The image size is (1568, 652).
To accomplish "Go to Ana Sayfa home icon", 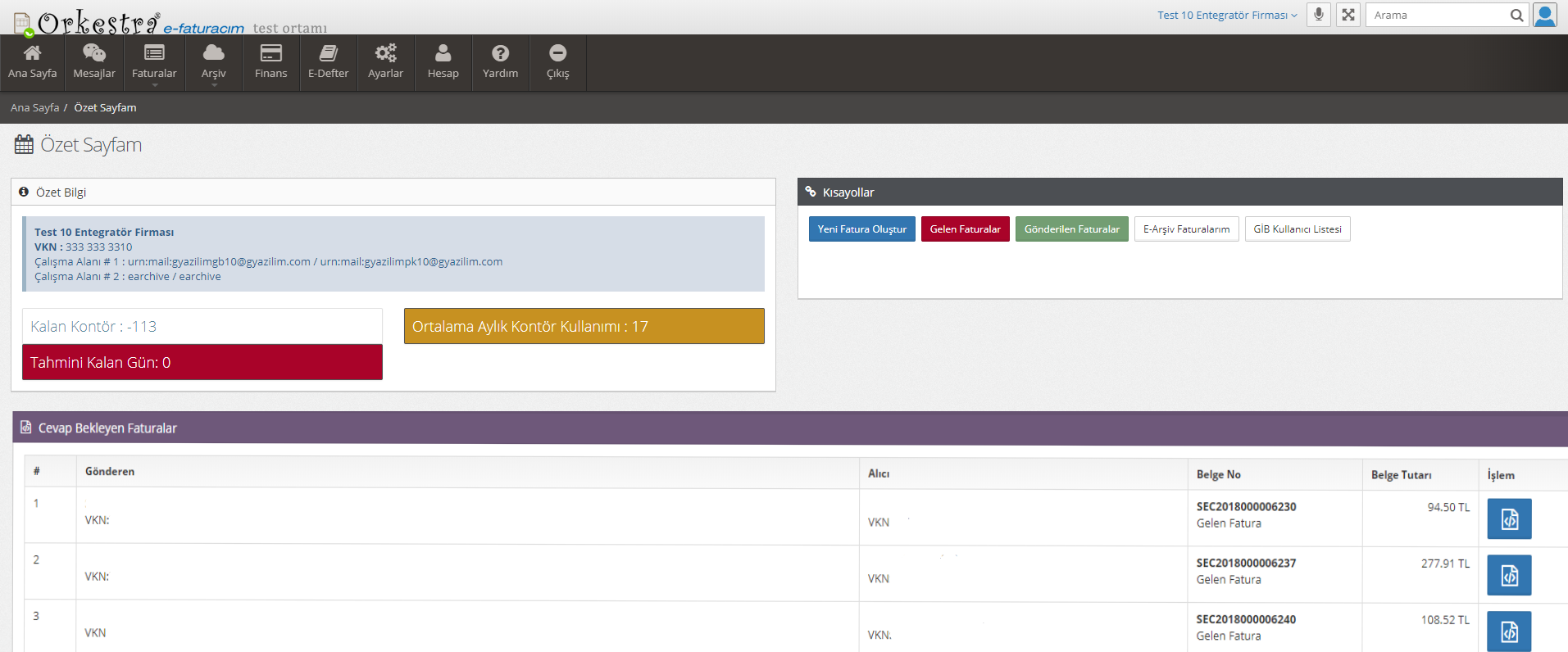I will 32,54.
